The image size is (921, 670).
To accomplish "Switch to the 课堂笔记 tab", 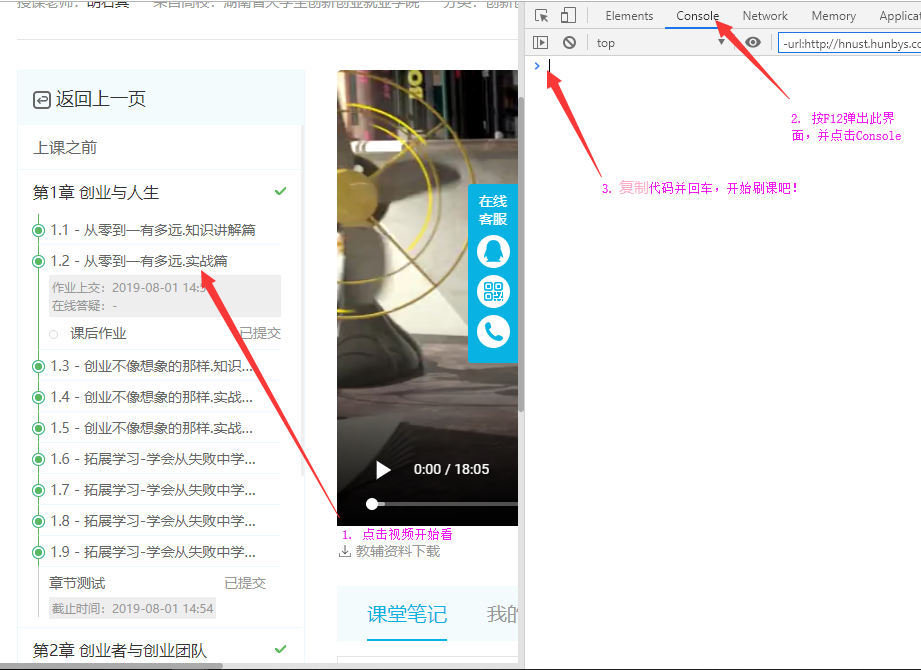I will pos(407,614).
